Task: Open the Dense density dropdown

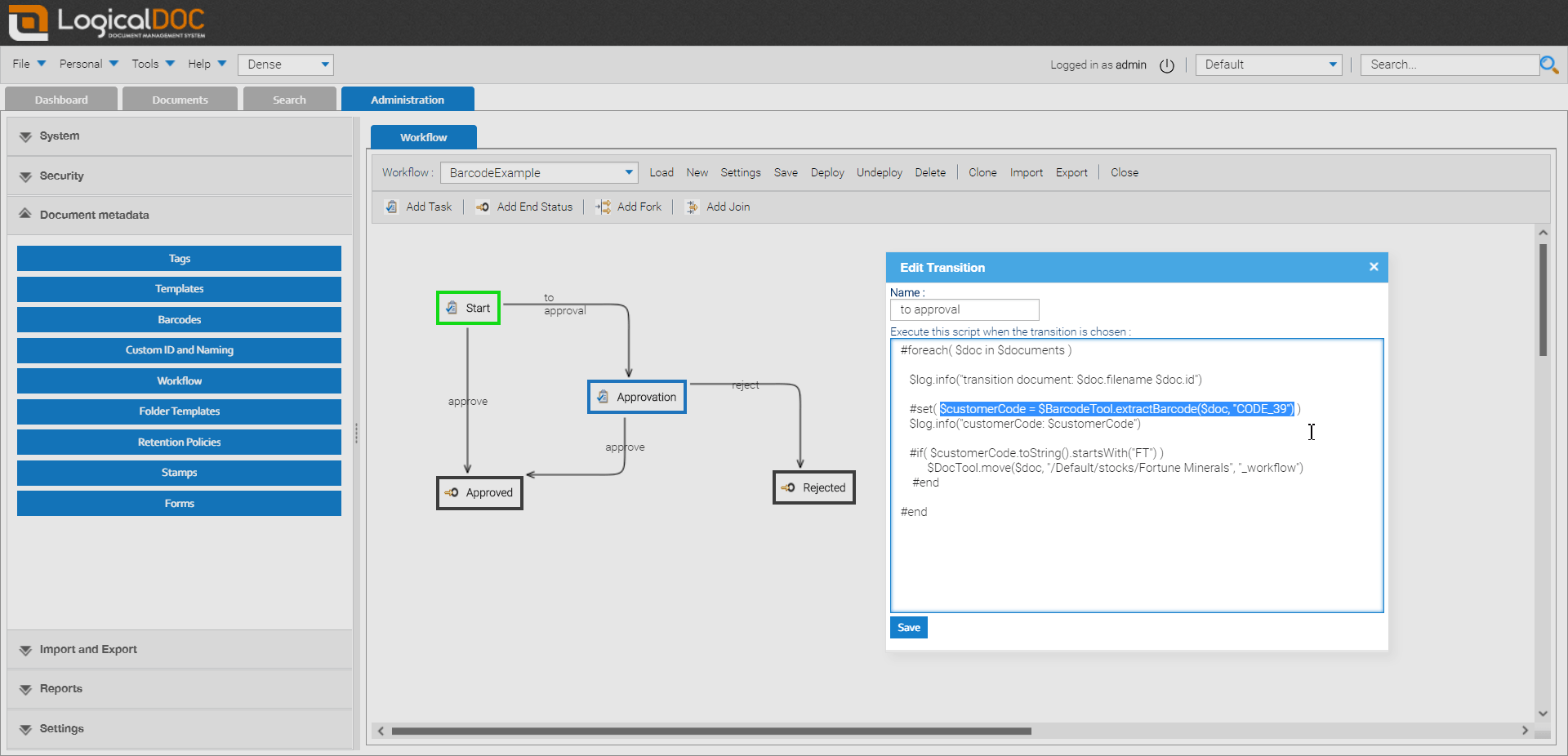Action: tap(325, 64)
